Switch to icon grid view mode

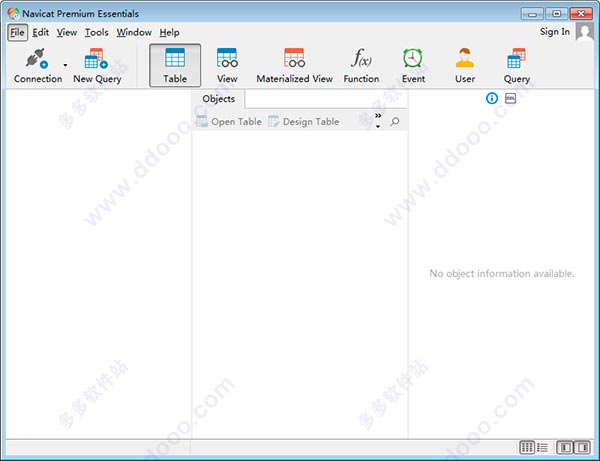(x=527, y=447)
